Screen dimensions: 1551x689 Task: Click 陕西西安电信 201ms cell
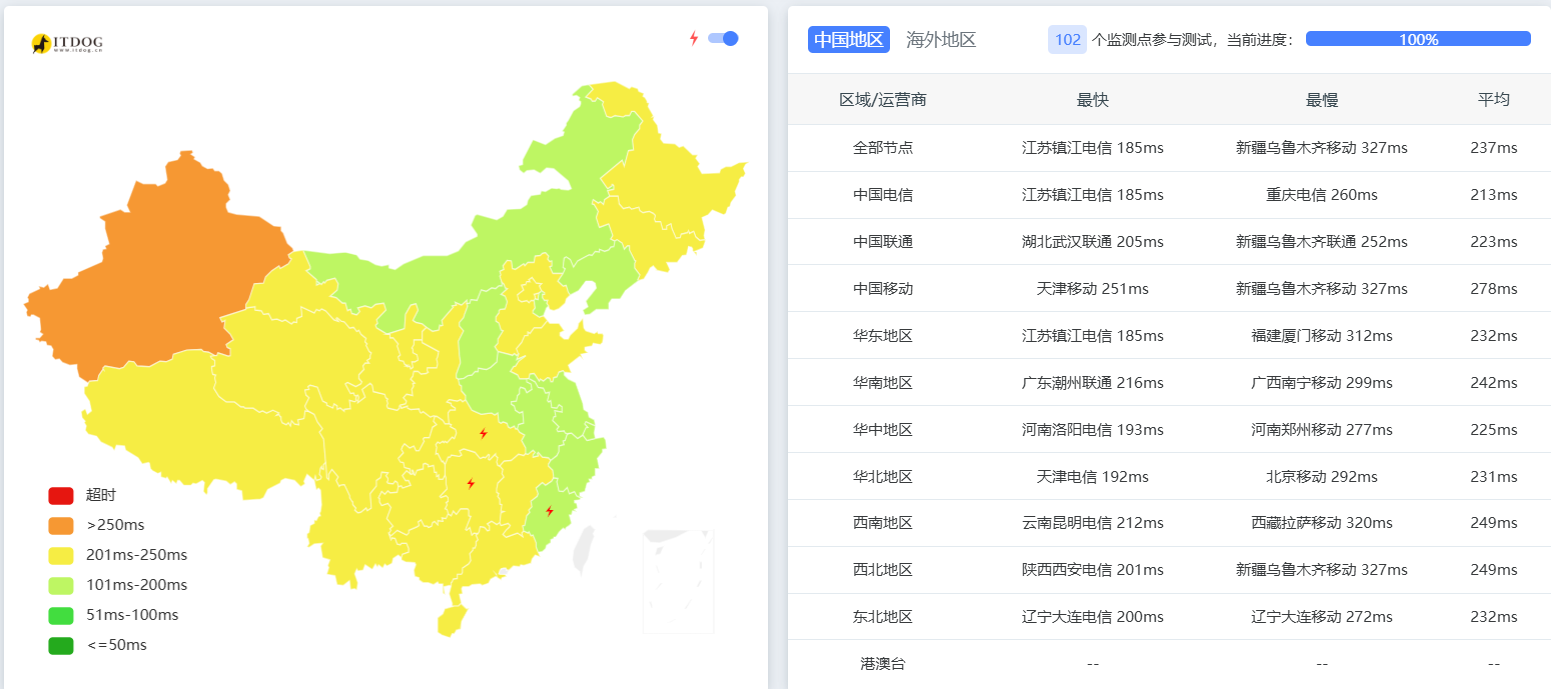(x=1092, y=570)
